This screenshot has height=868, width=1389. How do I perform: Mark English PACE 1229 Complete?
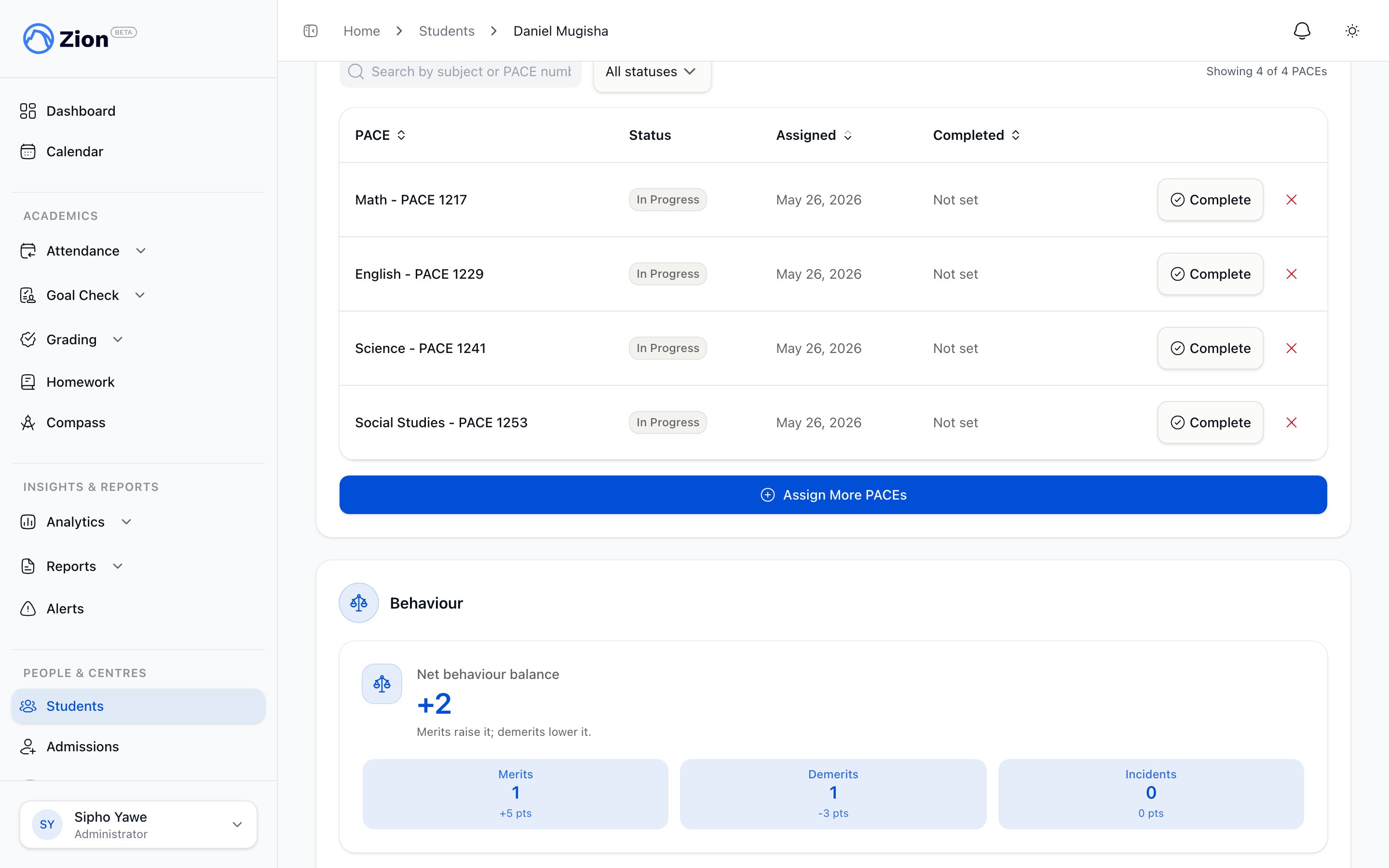click(x=1210, y=274)
